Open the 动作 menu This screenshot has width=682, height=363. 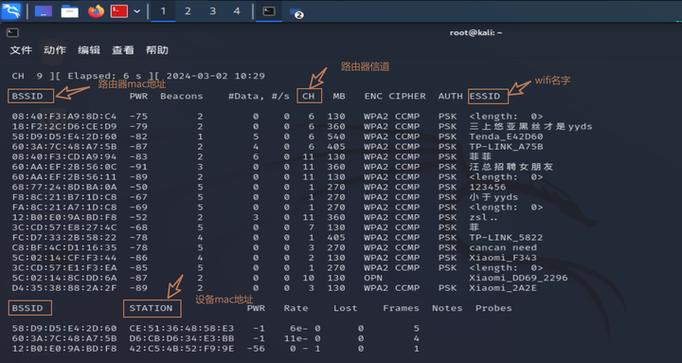click(55, 50)
